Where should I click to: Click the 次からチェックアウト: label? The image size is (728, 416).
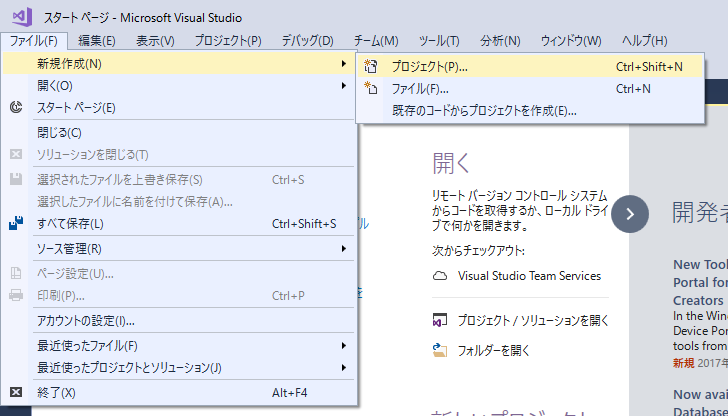point(478,251)
